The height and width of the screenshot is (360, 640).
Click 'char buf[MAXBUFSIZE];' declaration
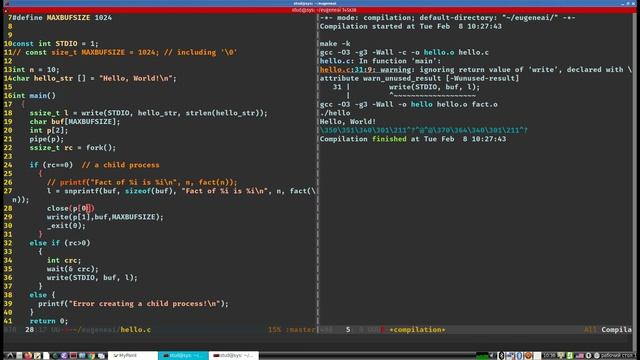[75, 122]
